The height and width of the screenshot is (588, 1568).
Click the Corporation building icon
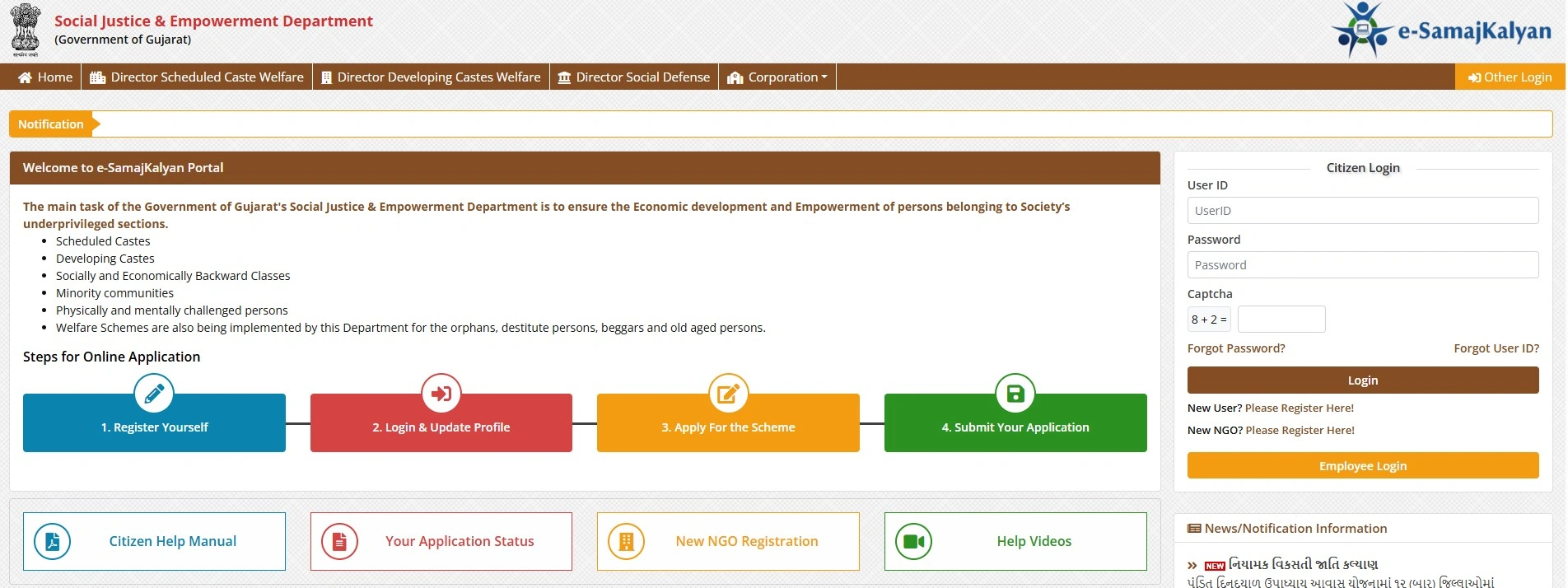[735, 77]
